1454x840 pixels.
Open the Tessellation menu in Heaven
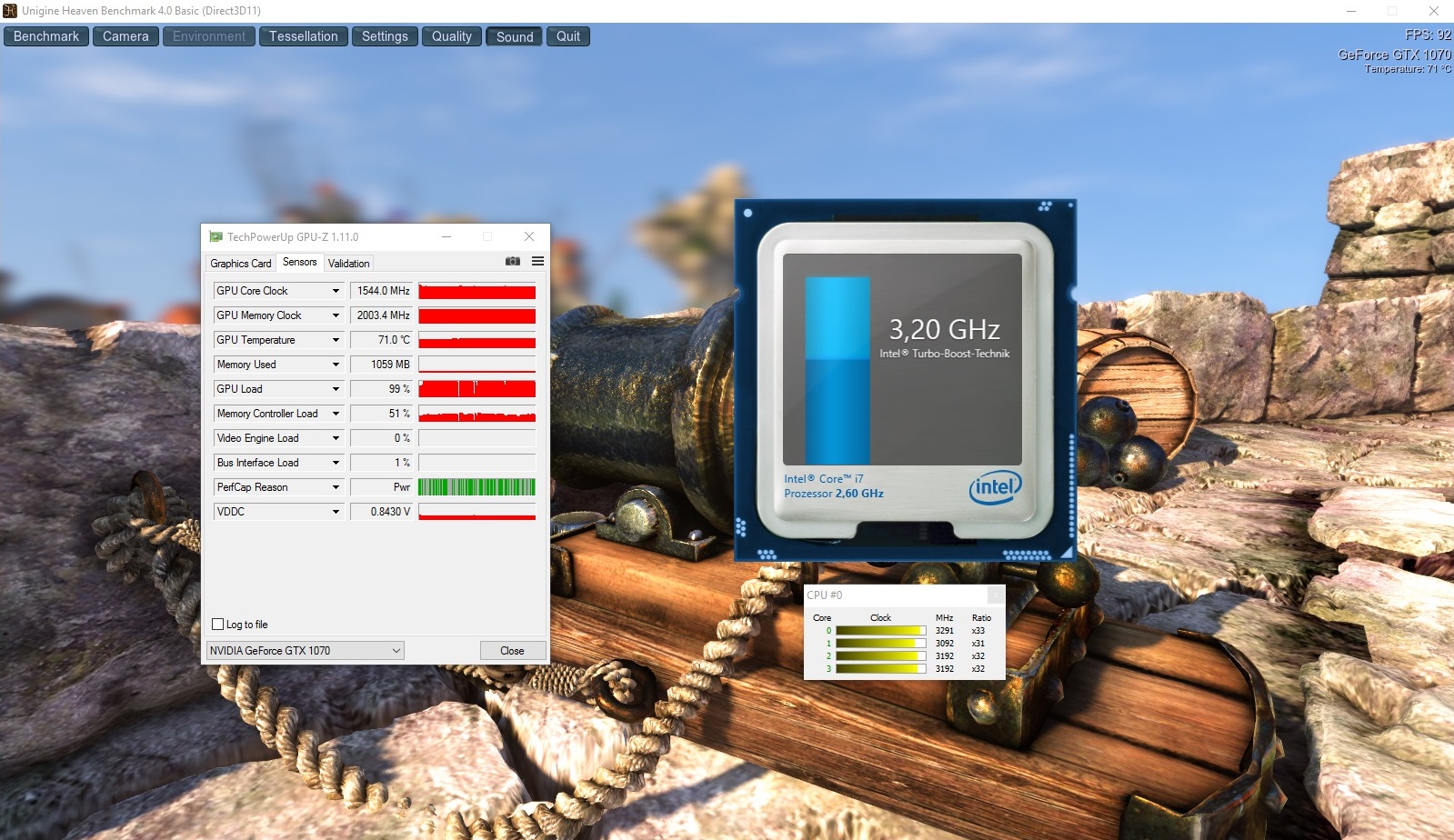tap(304, 36)
